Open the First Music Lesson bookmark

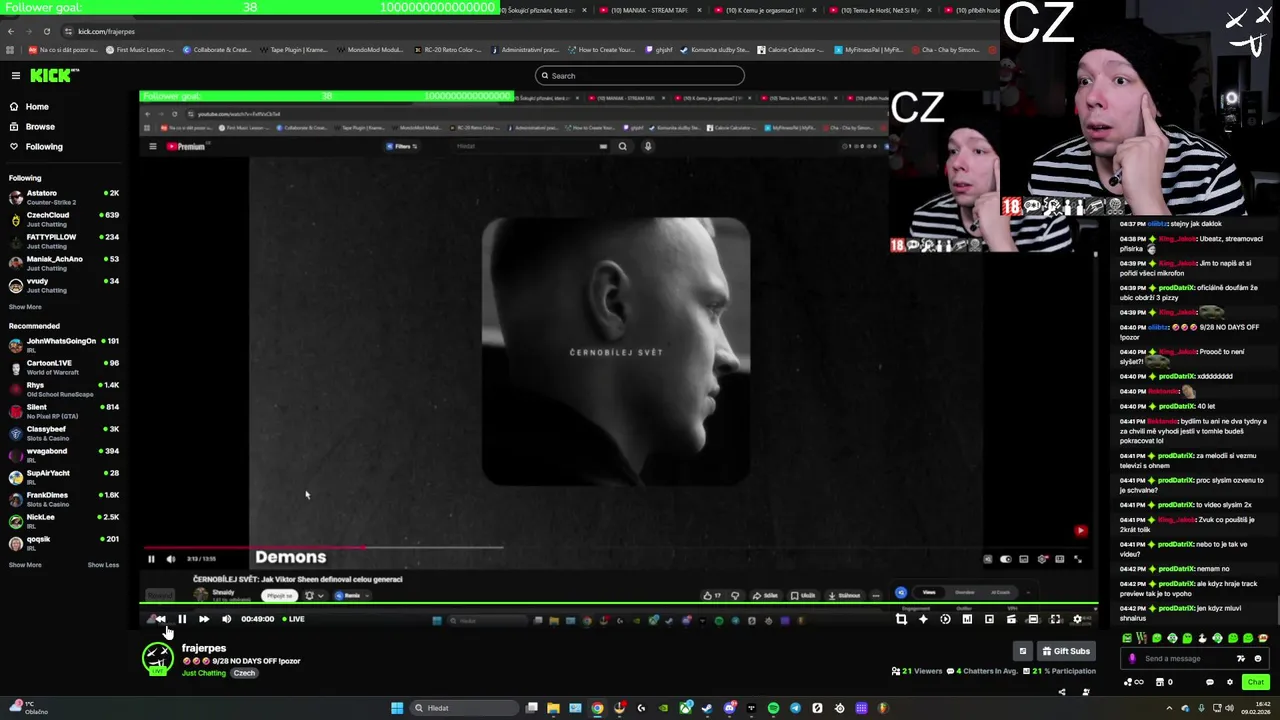point(139,49)
